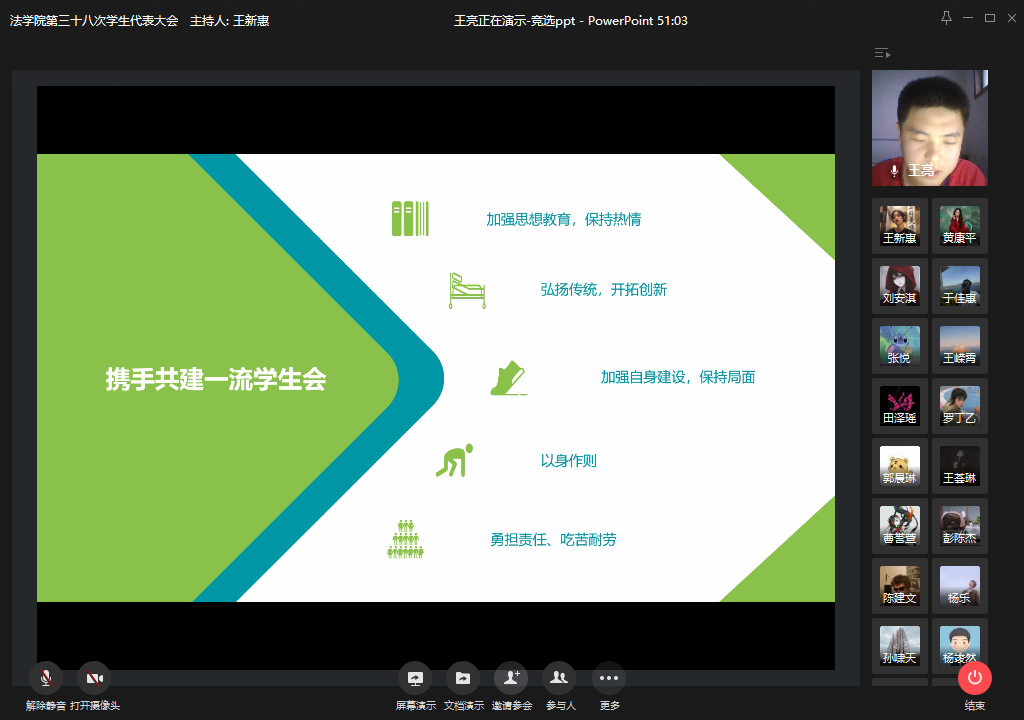Viewport: 1024px width, 720px height.
Task: Select participant 张悦's avatar
Action: pyautogui.click(x=900, y=346)
